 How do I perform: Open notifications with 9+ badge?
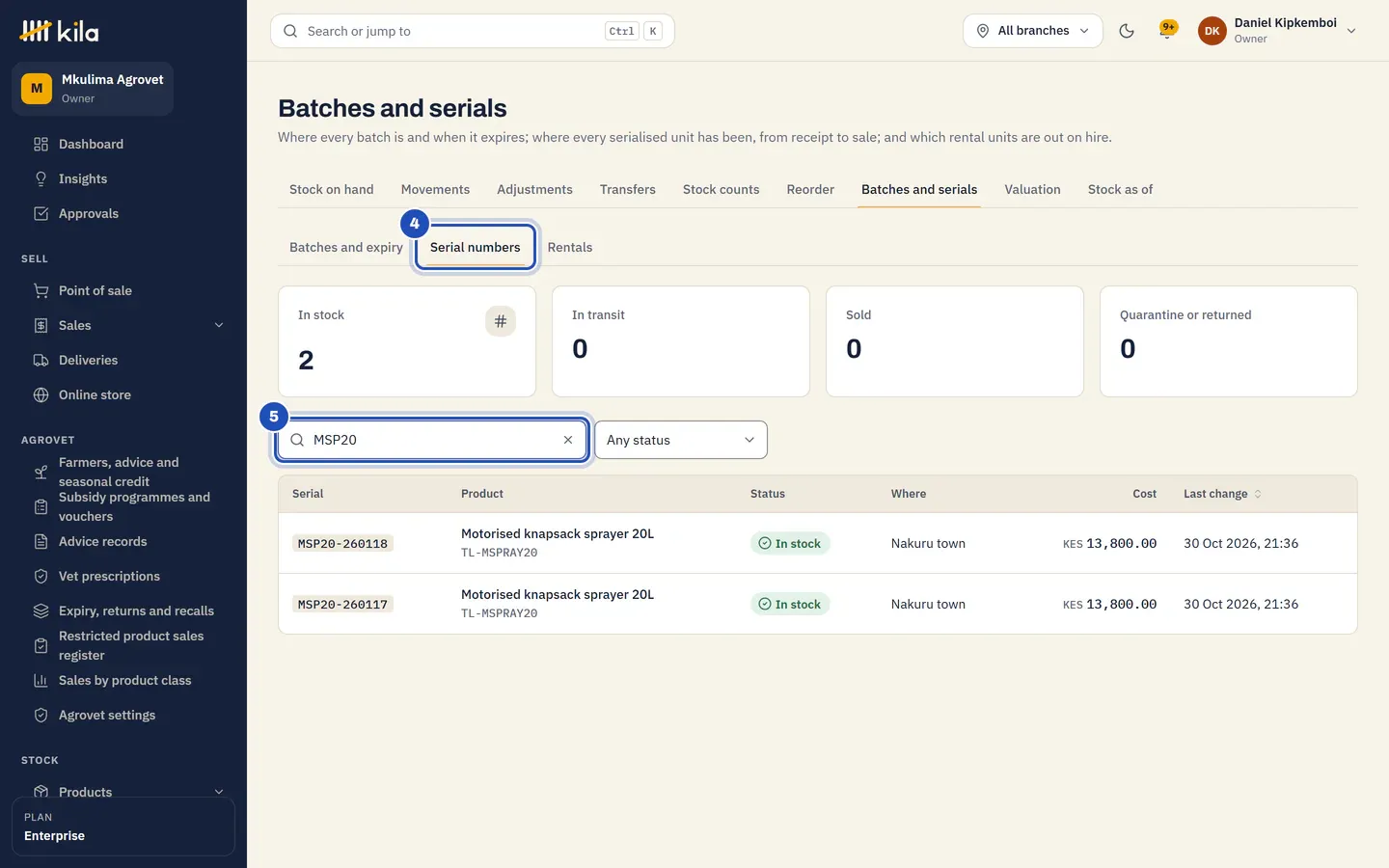point(1167,30)
